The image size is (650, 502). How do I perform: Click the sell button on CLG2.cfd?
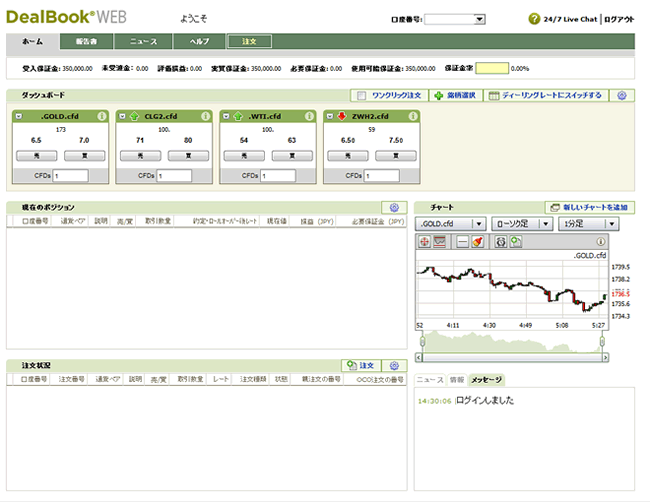[x=141, y=156]
